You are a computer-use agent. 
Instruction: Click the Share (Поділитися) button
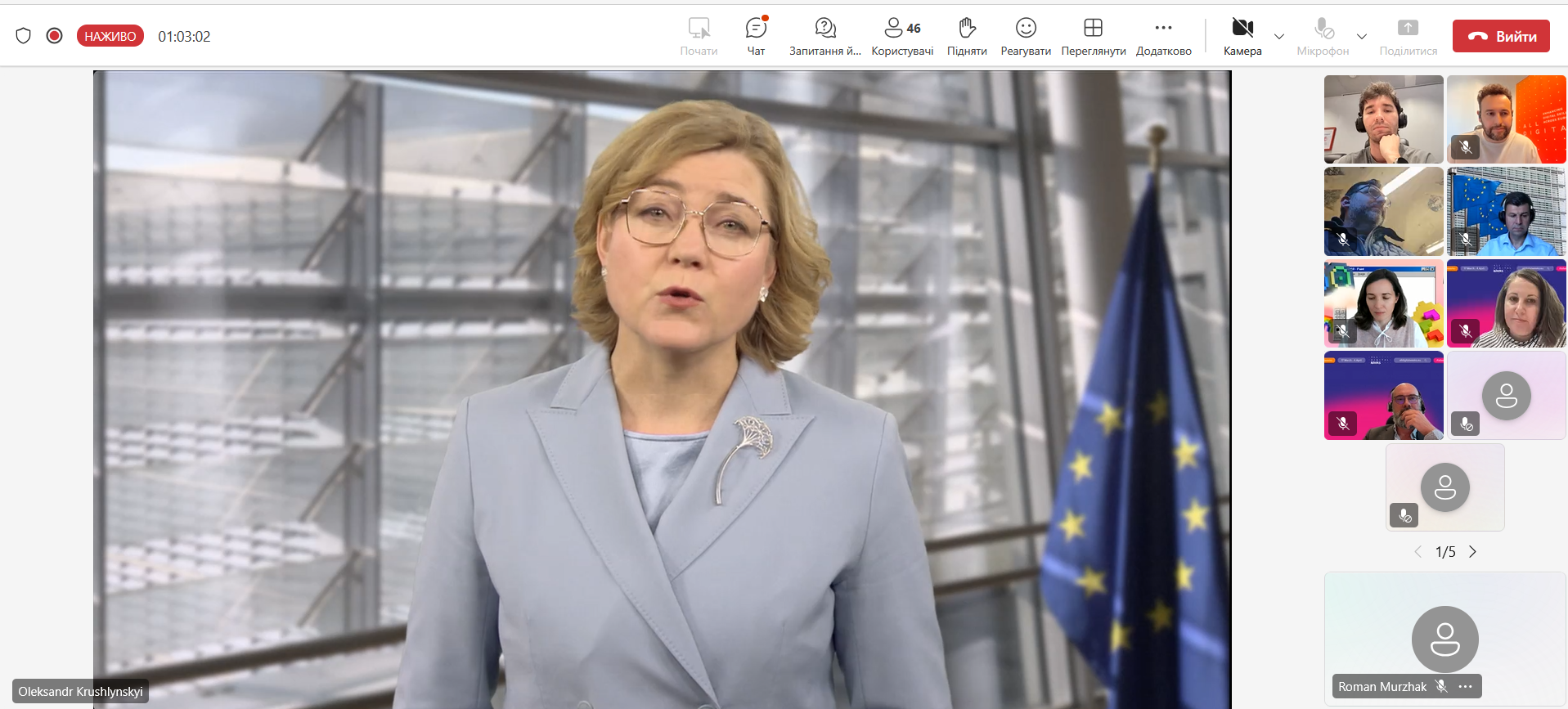click(1408, 36)
